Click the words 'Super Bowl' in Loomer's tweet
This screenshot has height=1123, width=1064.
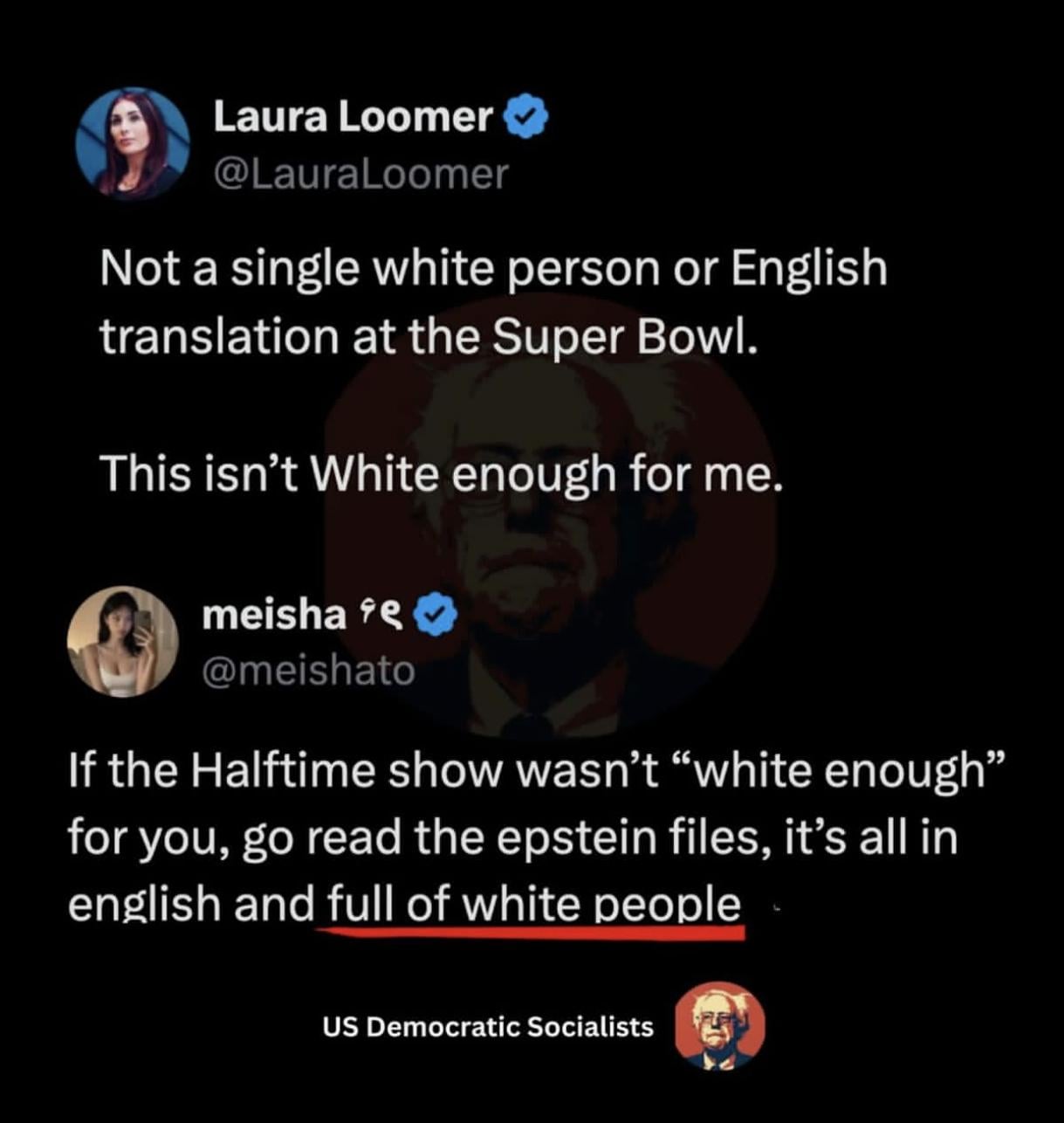tap(619, 336)
